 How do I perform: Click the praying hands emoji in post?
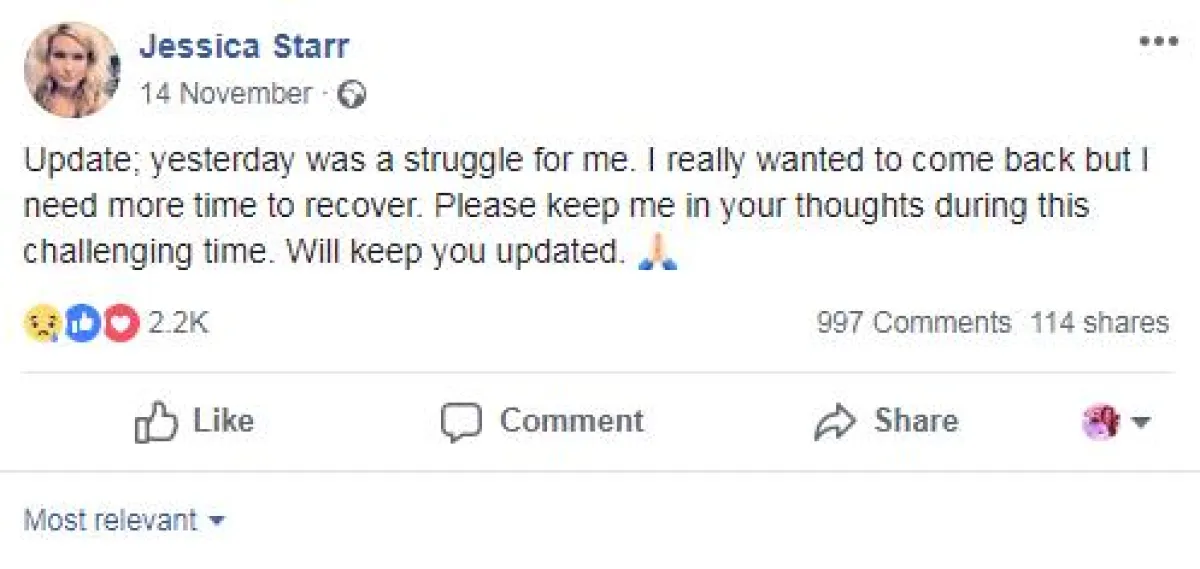(658, 254)
